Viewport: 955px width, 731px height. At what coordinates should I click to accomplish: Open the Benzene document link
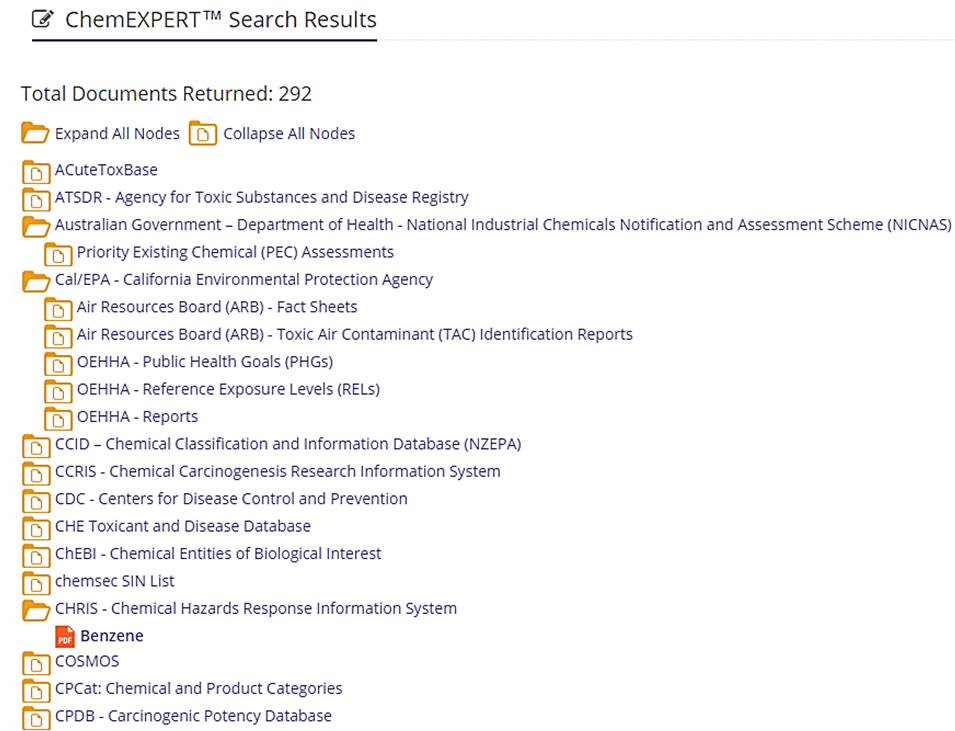coord(112,636)
